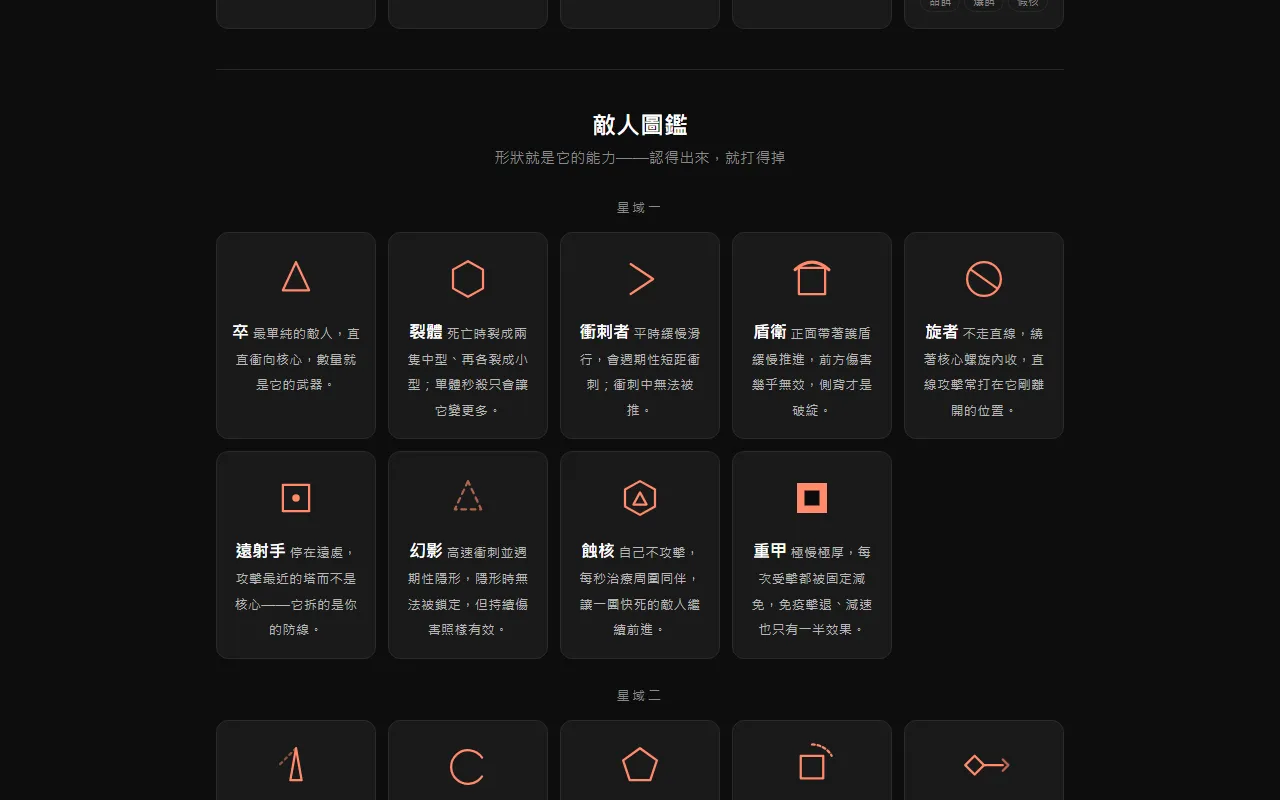
Task: Select the 星域二 section label
Action: [639, 696]
